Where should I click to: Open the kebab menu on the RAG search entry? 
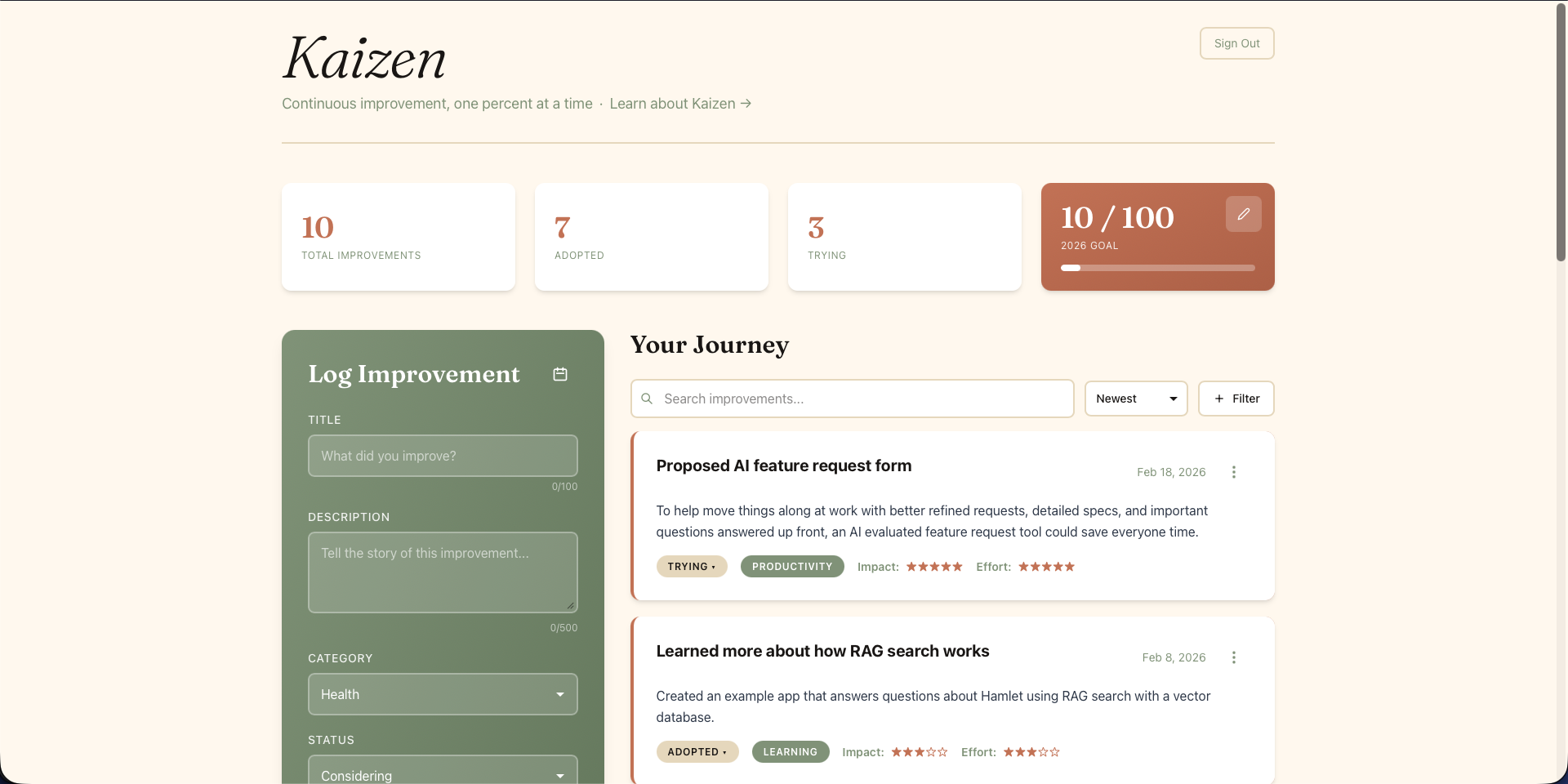tap(1233, 657)
